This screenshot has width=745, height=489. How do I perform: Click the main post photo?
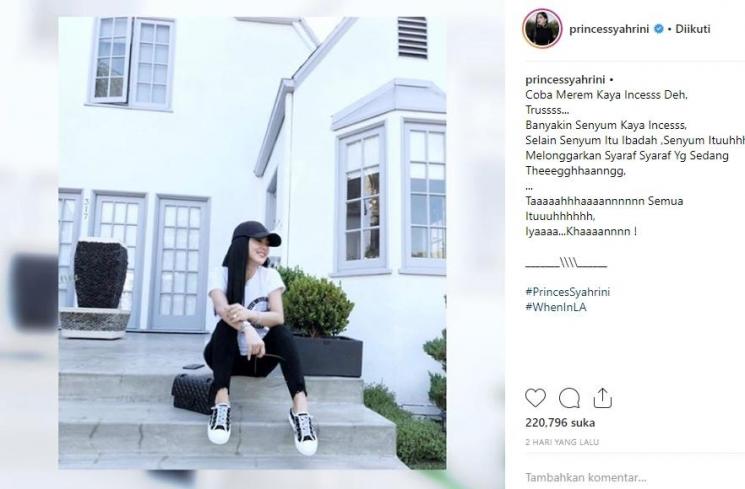click(x=252, y=243)
